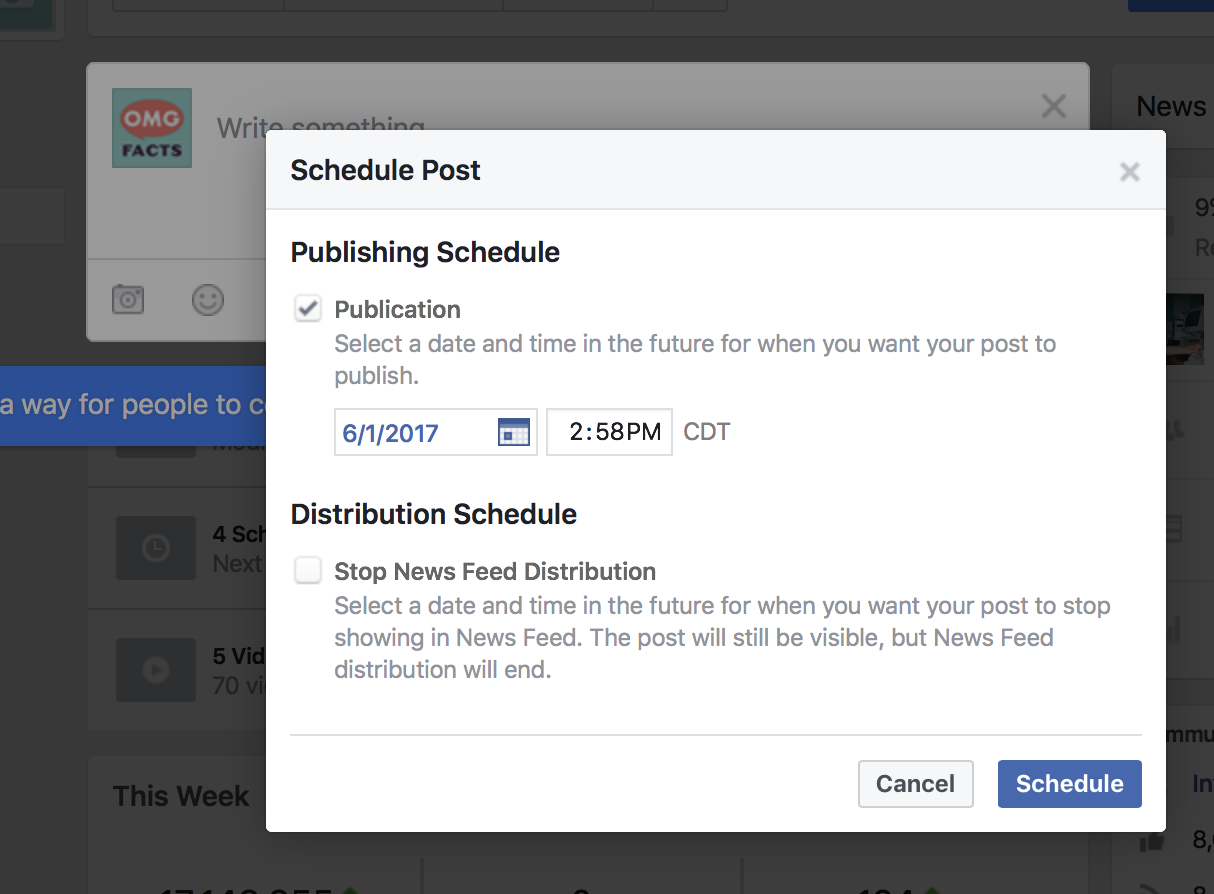
Task: Click the videos play icon
Action: click(x=155, y=670)
